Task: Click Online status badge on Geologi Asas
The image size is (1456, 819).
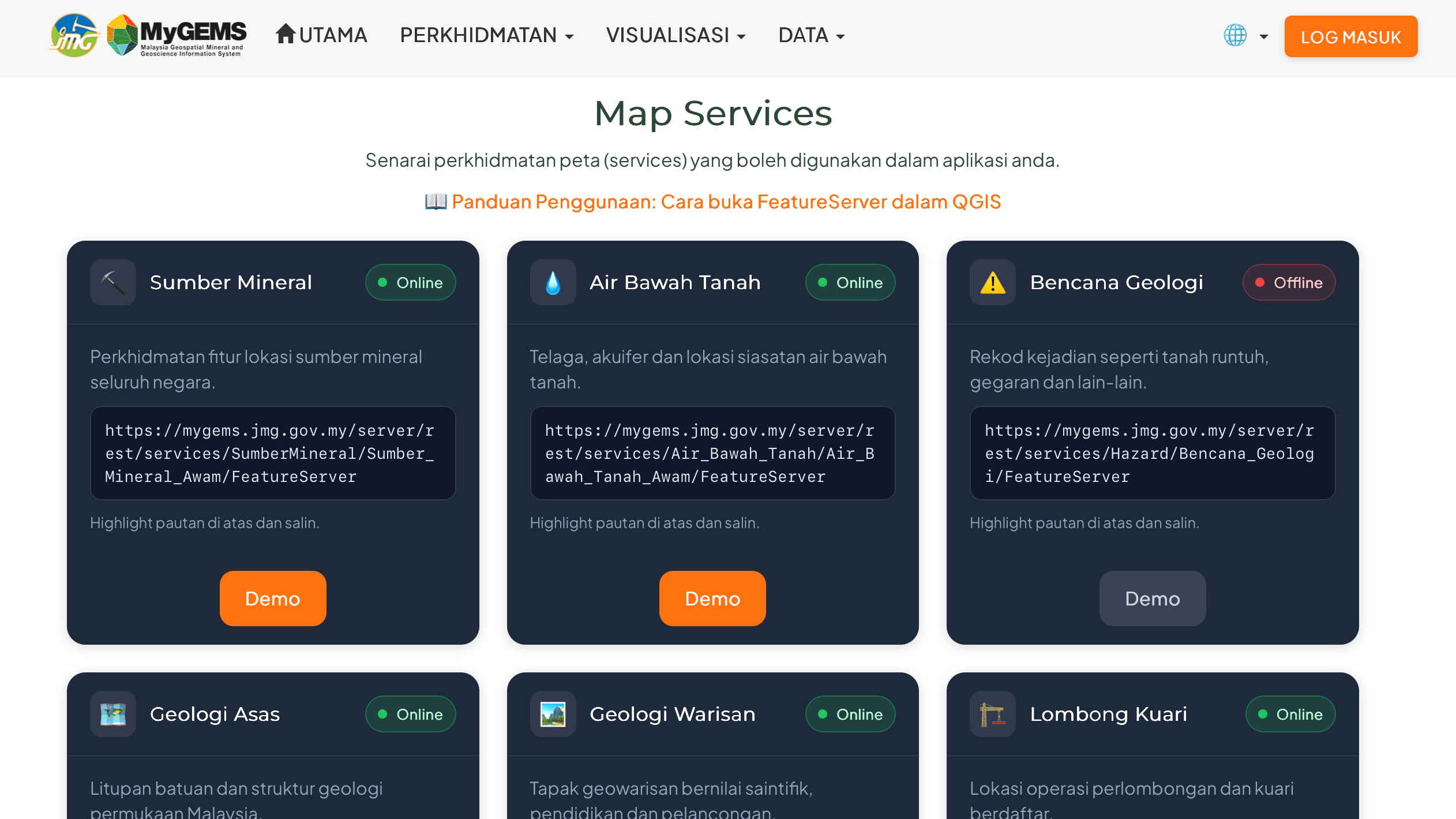Action: (410, 714)
